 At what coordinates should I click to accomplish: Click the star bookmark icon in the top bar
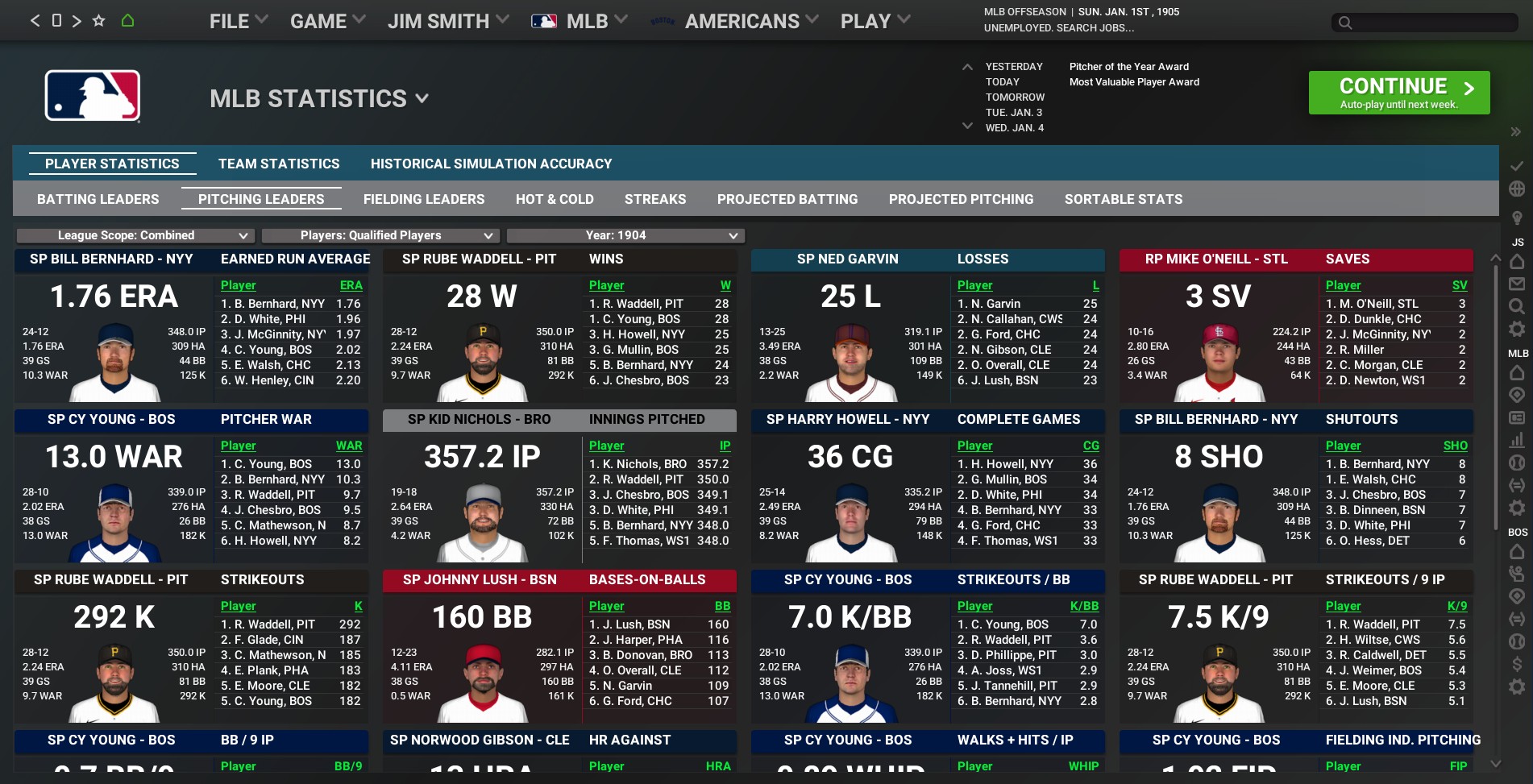(98, 20)
